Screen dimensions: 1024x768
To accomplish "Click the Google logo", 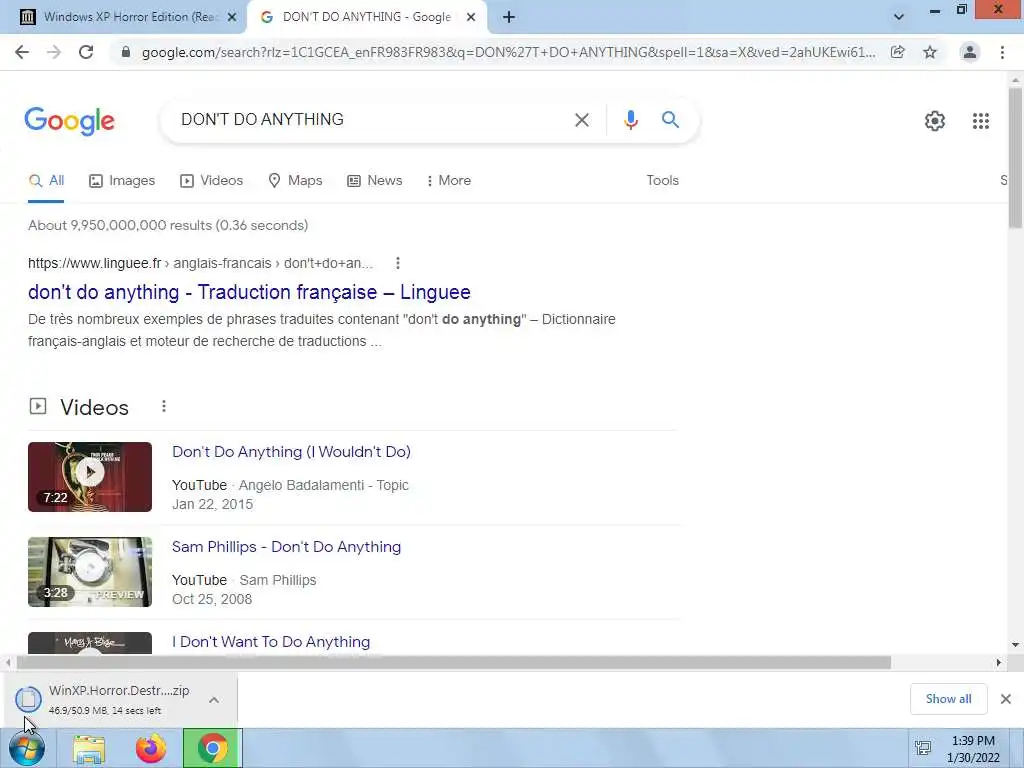I will click(x=69, y=121).
